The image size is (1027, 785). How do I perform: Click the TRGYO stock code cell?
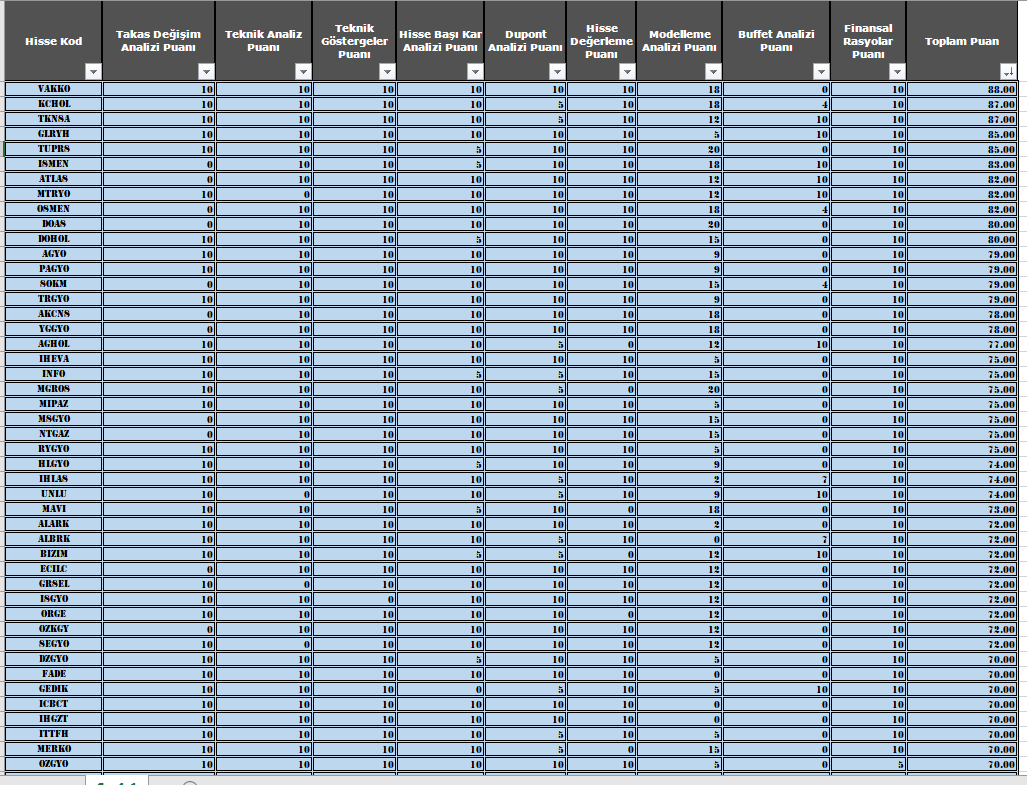[54, 299]
